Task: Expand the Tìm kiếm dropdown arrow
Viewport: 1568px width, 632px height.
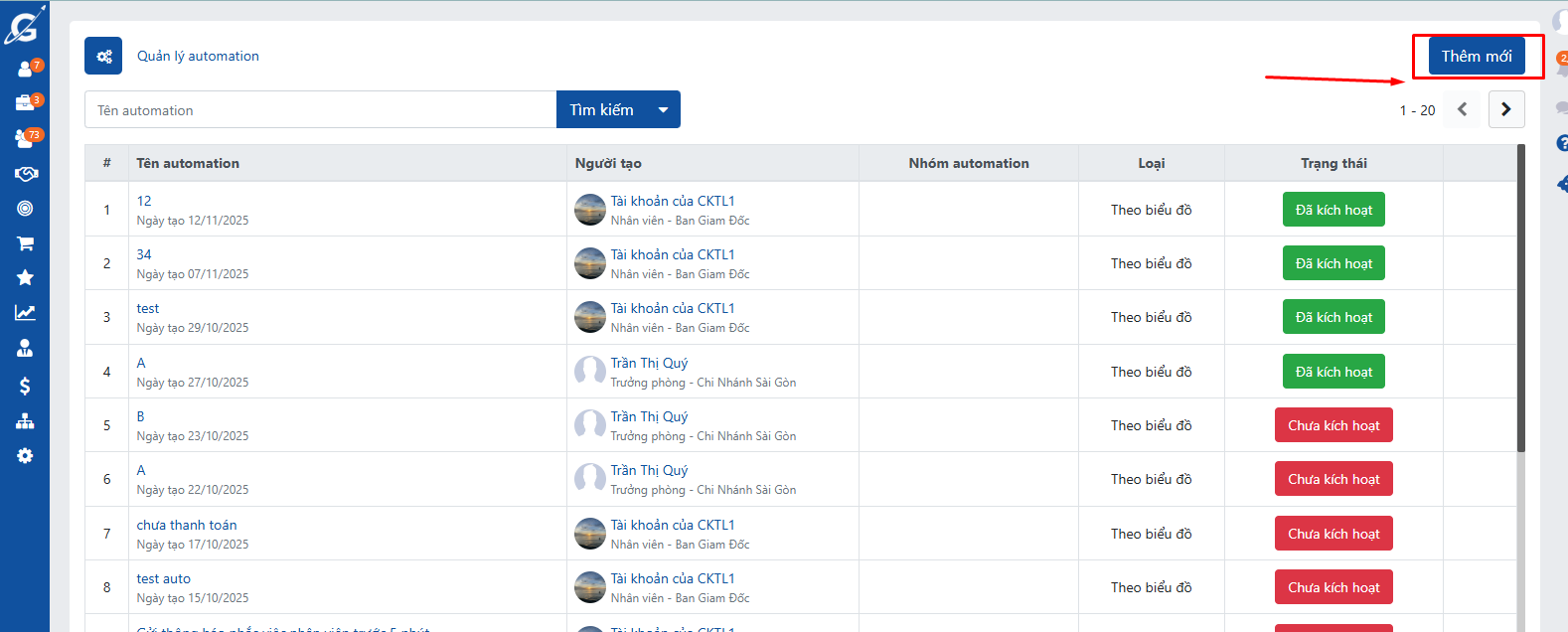Action: [x=663, y=110]
